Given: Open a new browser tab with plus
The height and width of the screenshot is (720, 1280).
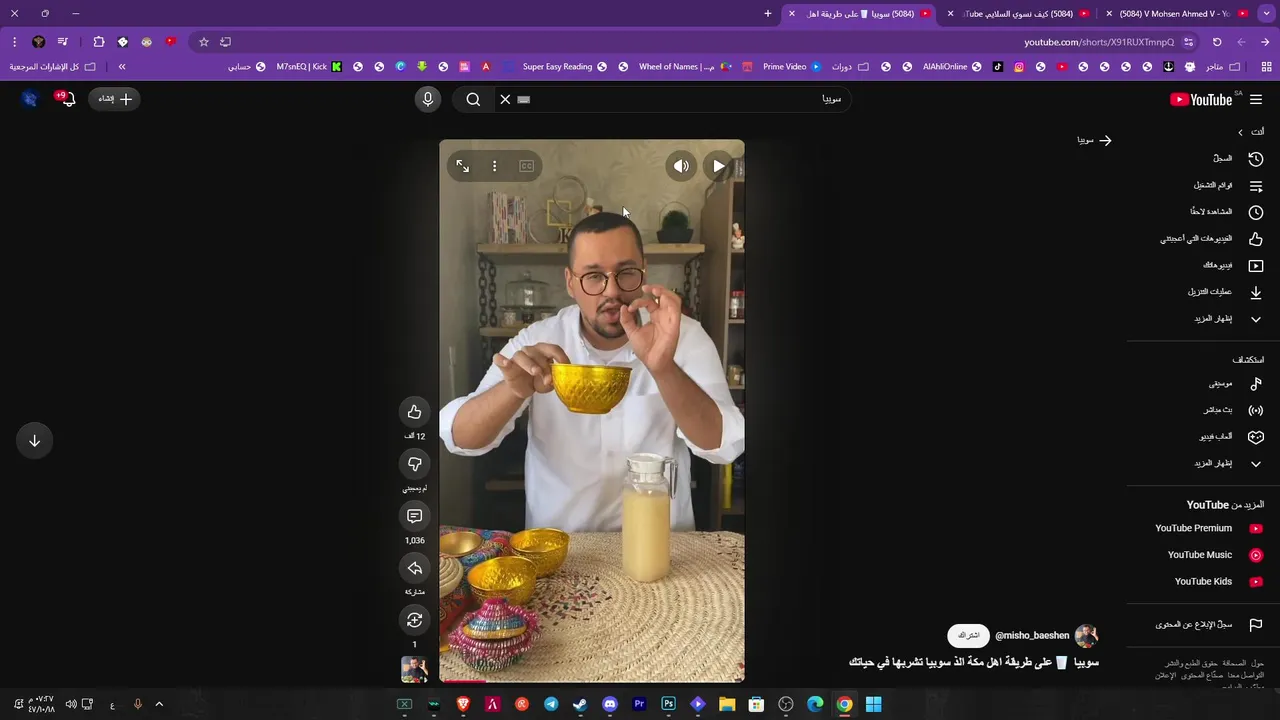Looking at the screenshot, I should [768, 14].
